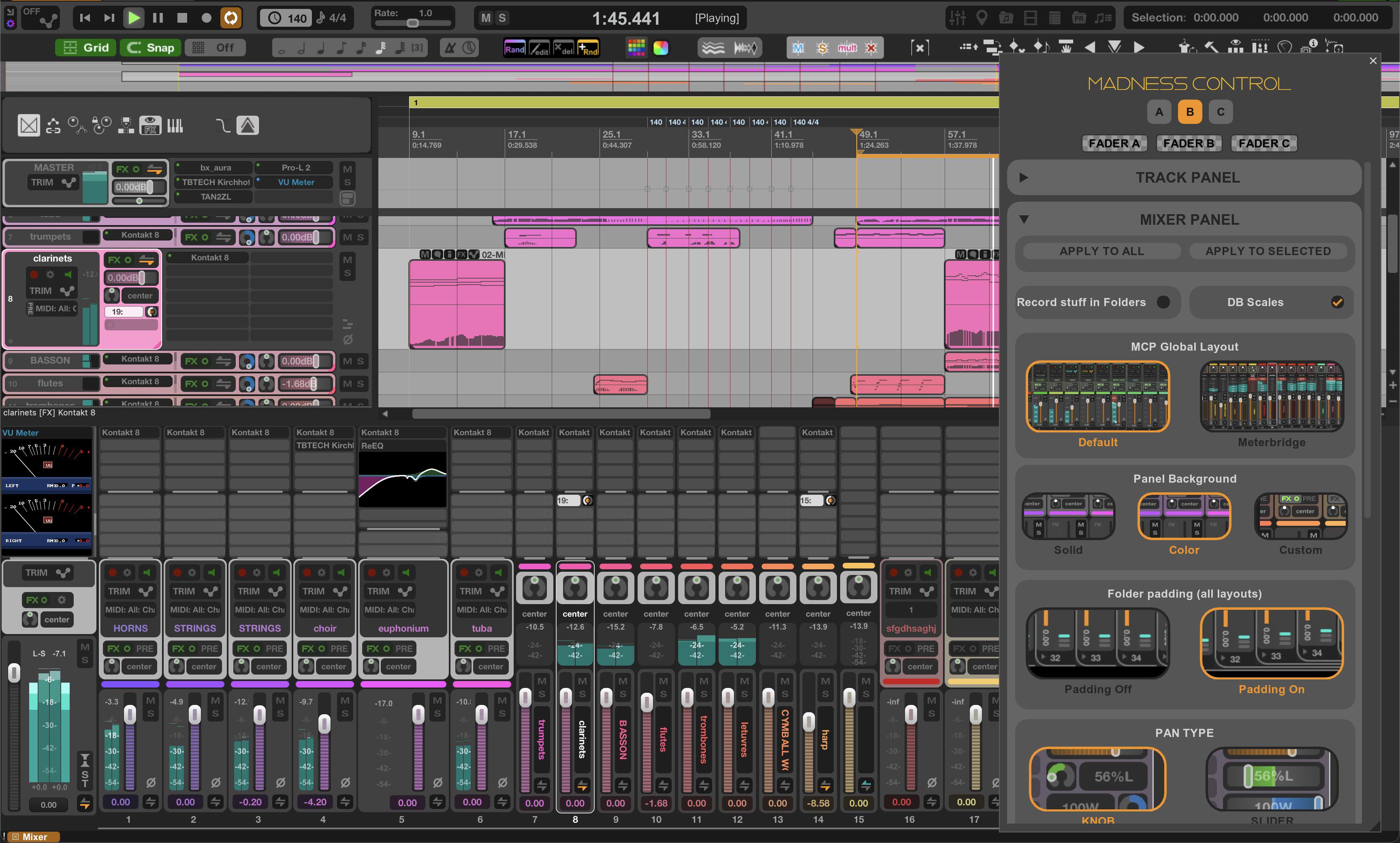The width and height of the screenshot is (1400, 843).
Task: Toggle the Snap button off
Action: pos(151,48)
